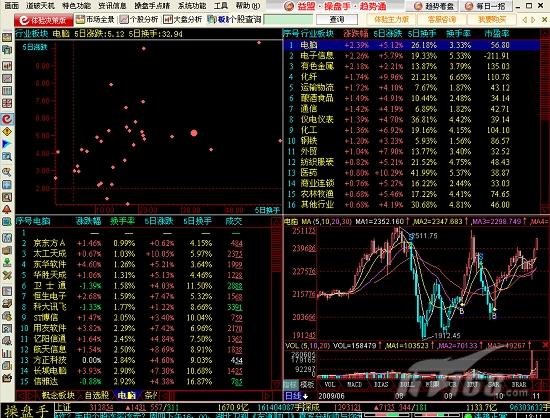Click the left navigation arrow near 我要购买
The image size is (550, 418).
tap(524, 20)
